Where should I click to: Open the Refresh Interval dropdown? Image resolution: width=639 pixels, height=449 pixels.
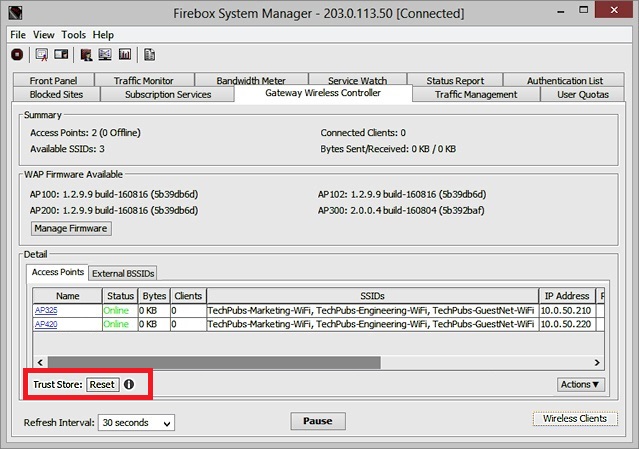[136, 423]
